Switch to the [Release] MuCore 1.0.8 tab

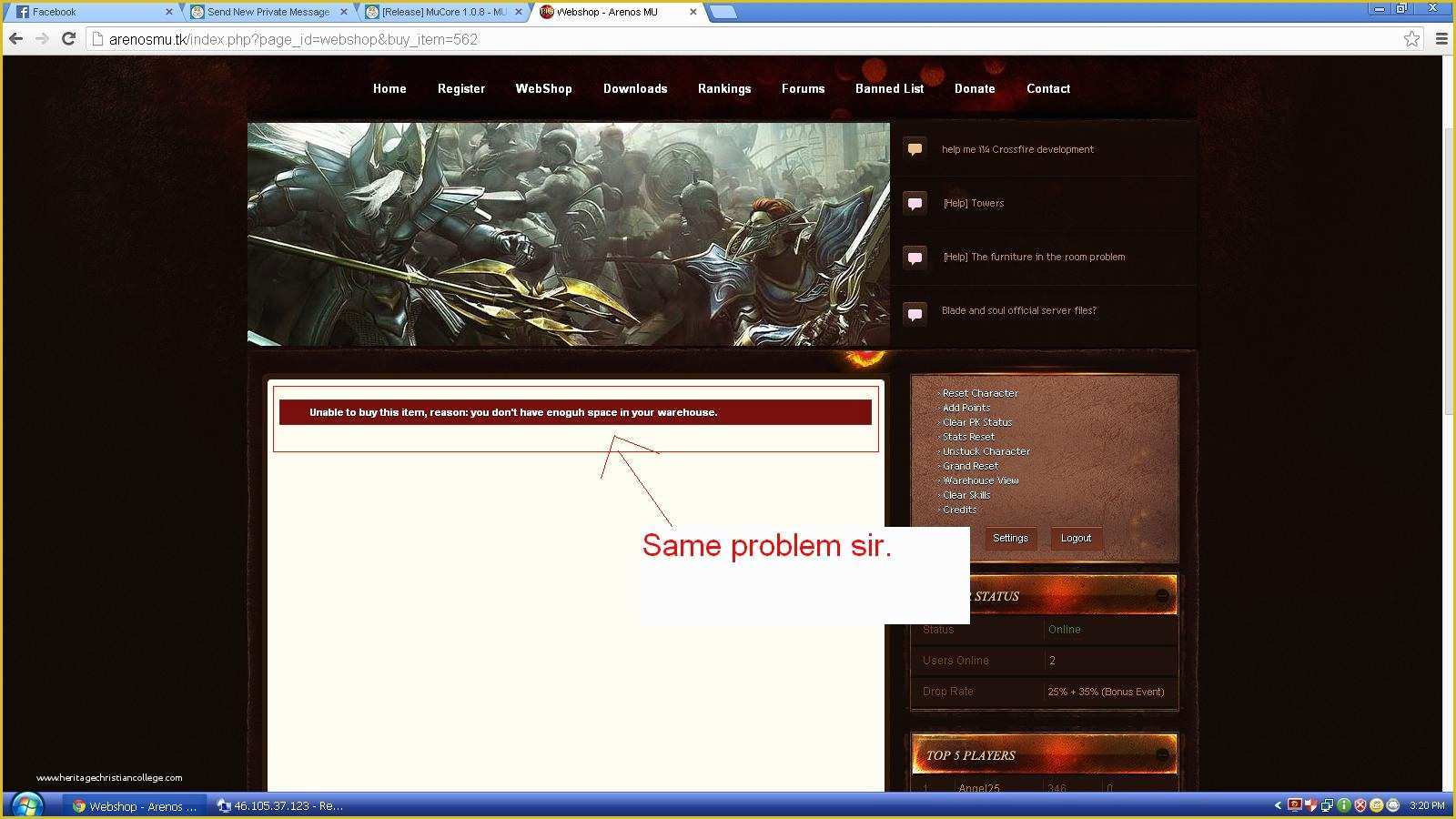click(443, 12)
